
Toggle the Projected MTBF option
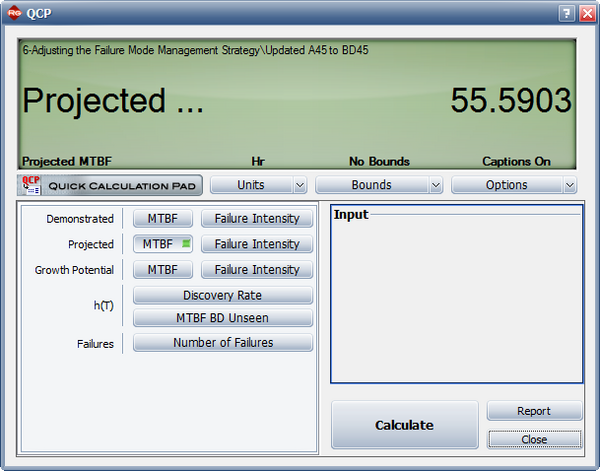[x=162, y=244]
